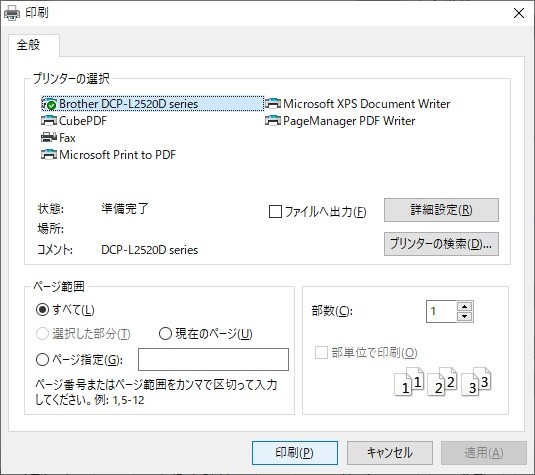The image size is (535, 475).
Task: Pick the Microsoft Print to PDF icon
Action: coord(49,155)
